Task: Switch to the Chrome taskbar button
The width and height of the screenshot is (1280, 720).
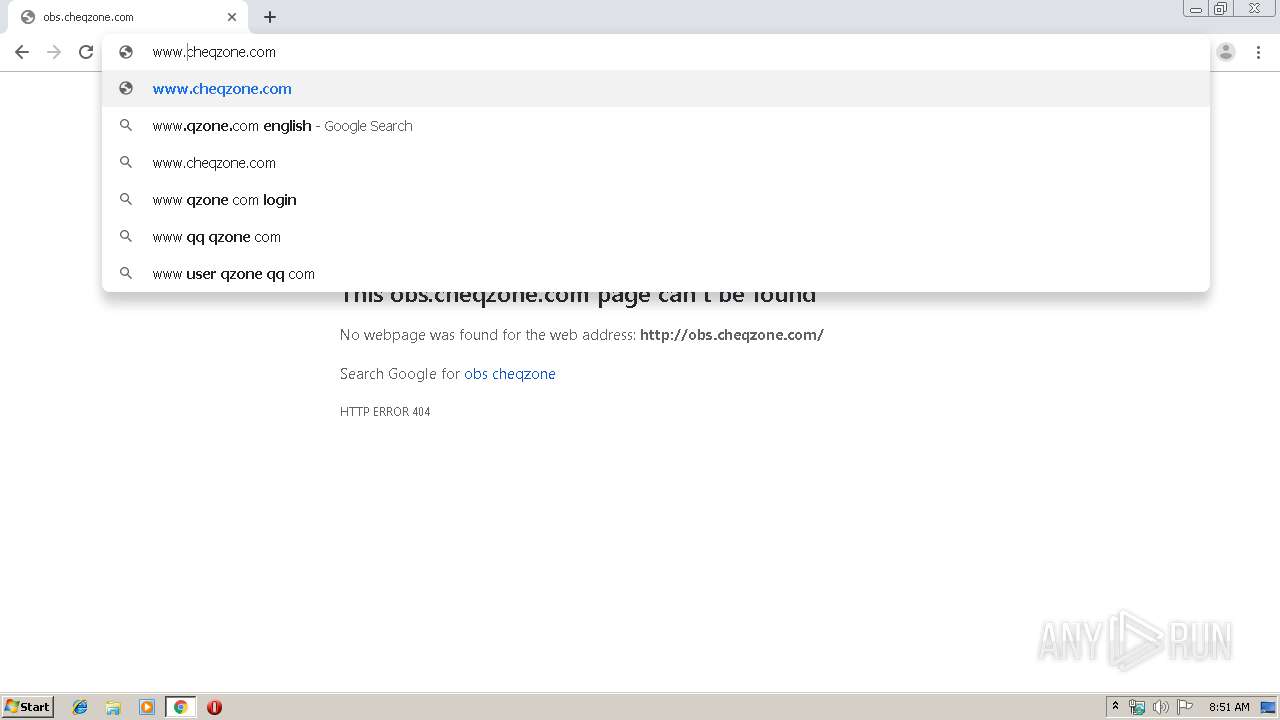Action: (x=180, y=707)
